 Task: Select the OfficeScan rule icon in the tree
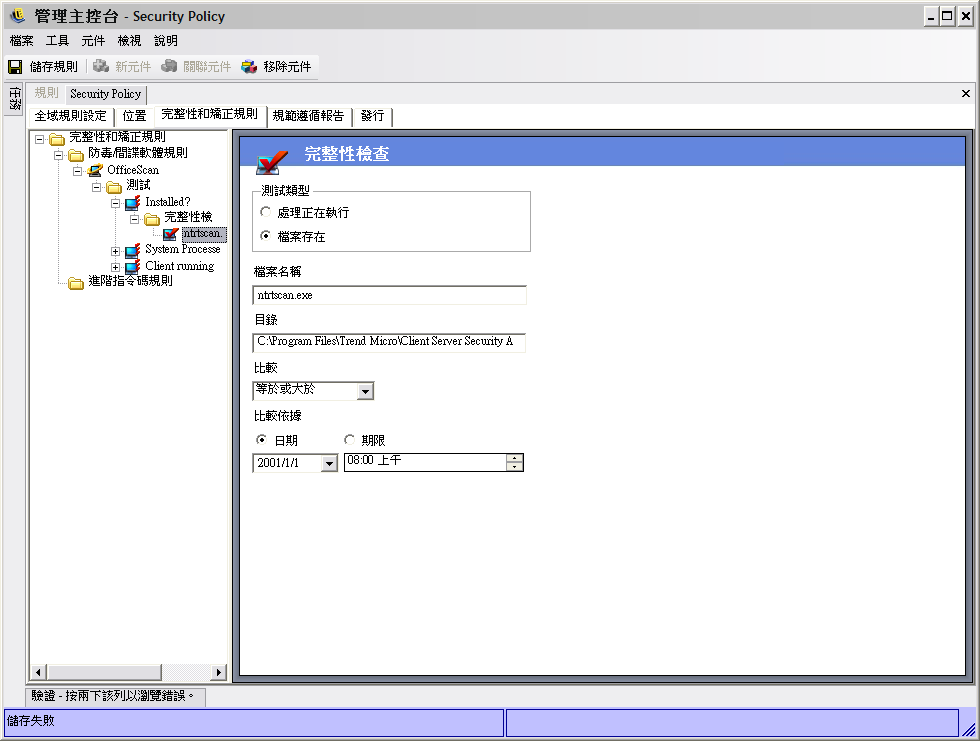point(95,170)
